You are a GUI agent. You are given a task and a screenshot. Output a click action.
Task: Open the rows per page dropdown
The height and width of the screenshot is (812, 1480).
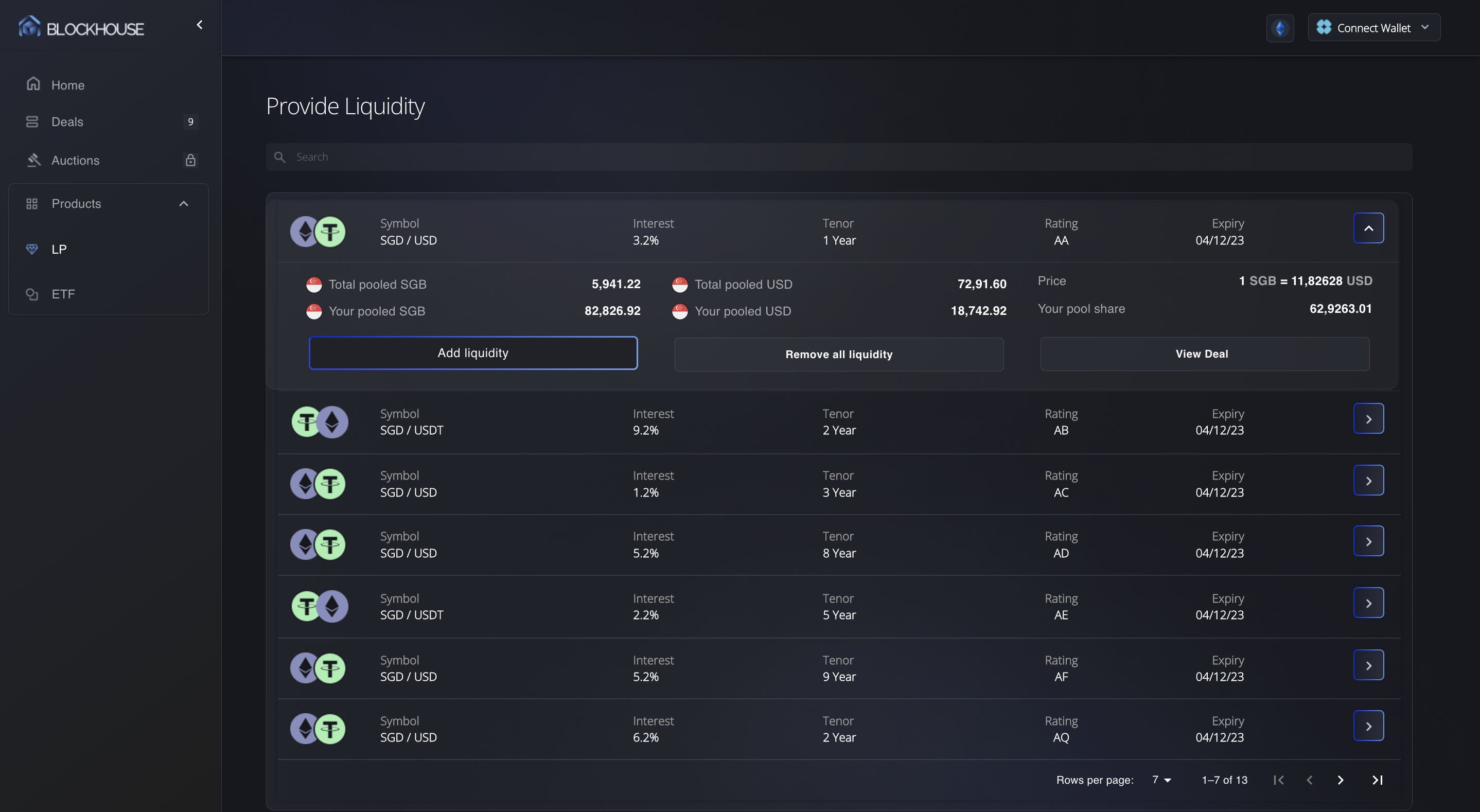1161,780
